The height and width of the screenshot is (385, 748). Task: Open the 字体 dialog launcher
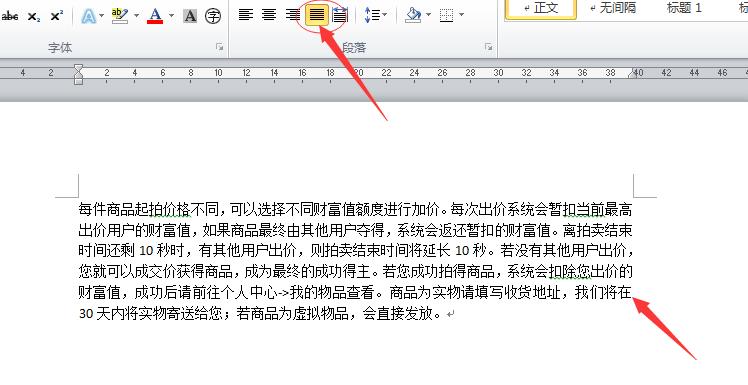coord(219,47)
